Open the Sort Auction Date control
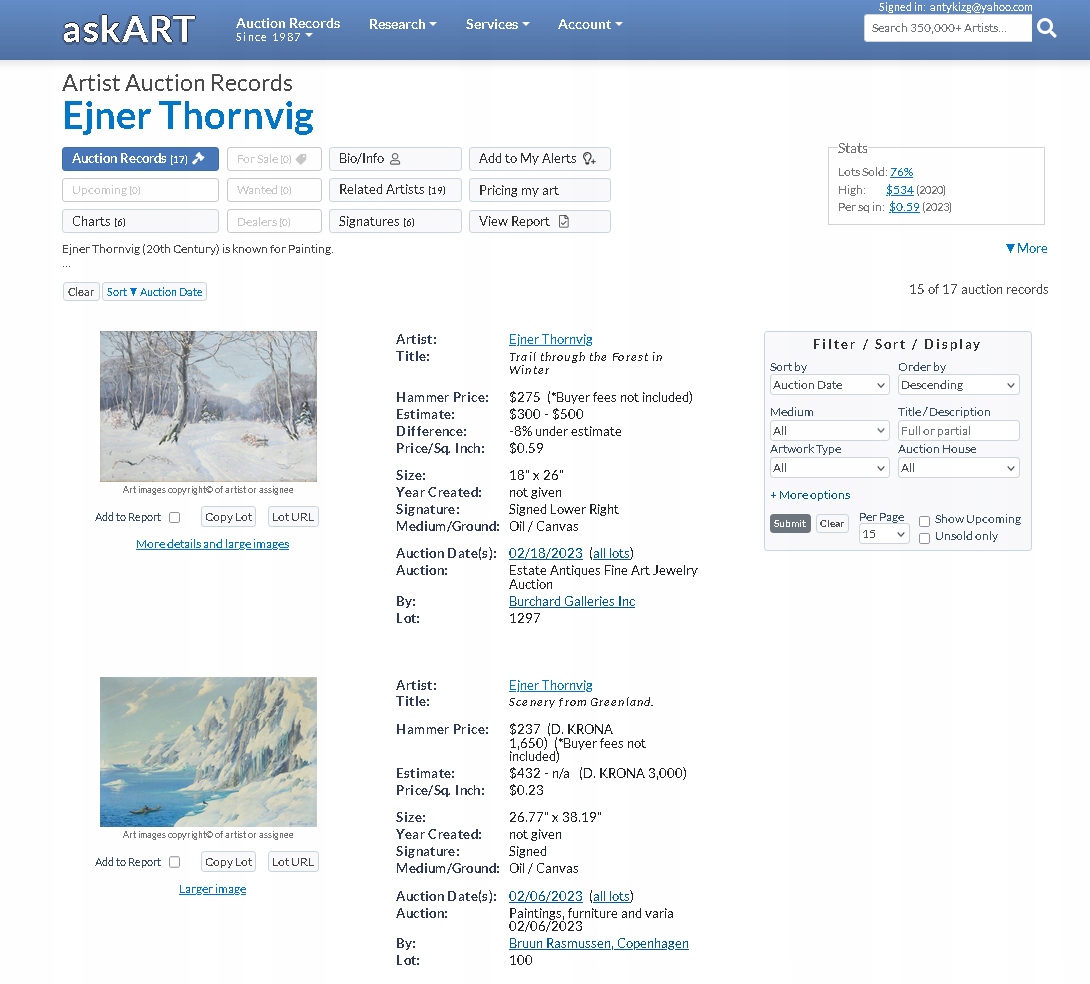The width and height of the screenshot is (1090, 984). click(154, 292)
